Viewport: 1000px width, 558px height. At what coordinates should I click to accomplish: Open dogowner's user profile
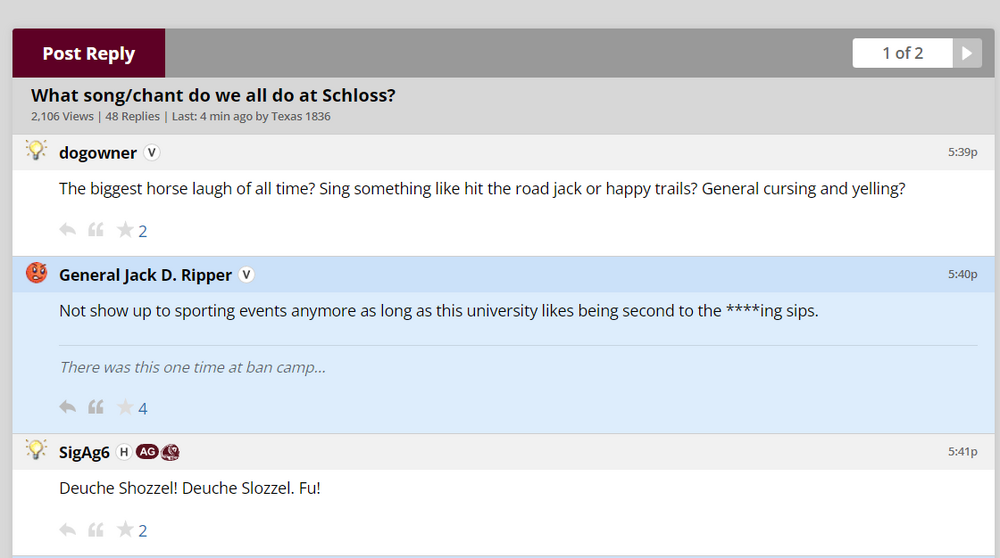tap(98, 153)
